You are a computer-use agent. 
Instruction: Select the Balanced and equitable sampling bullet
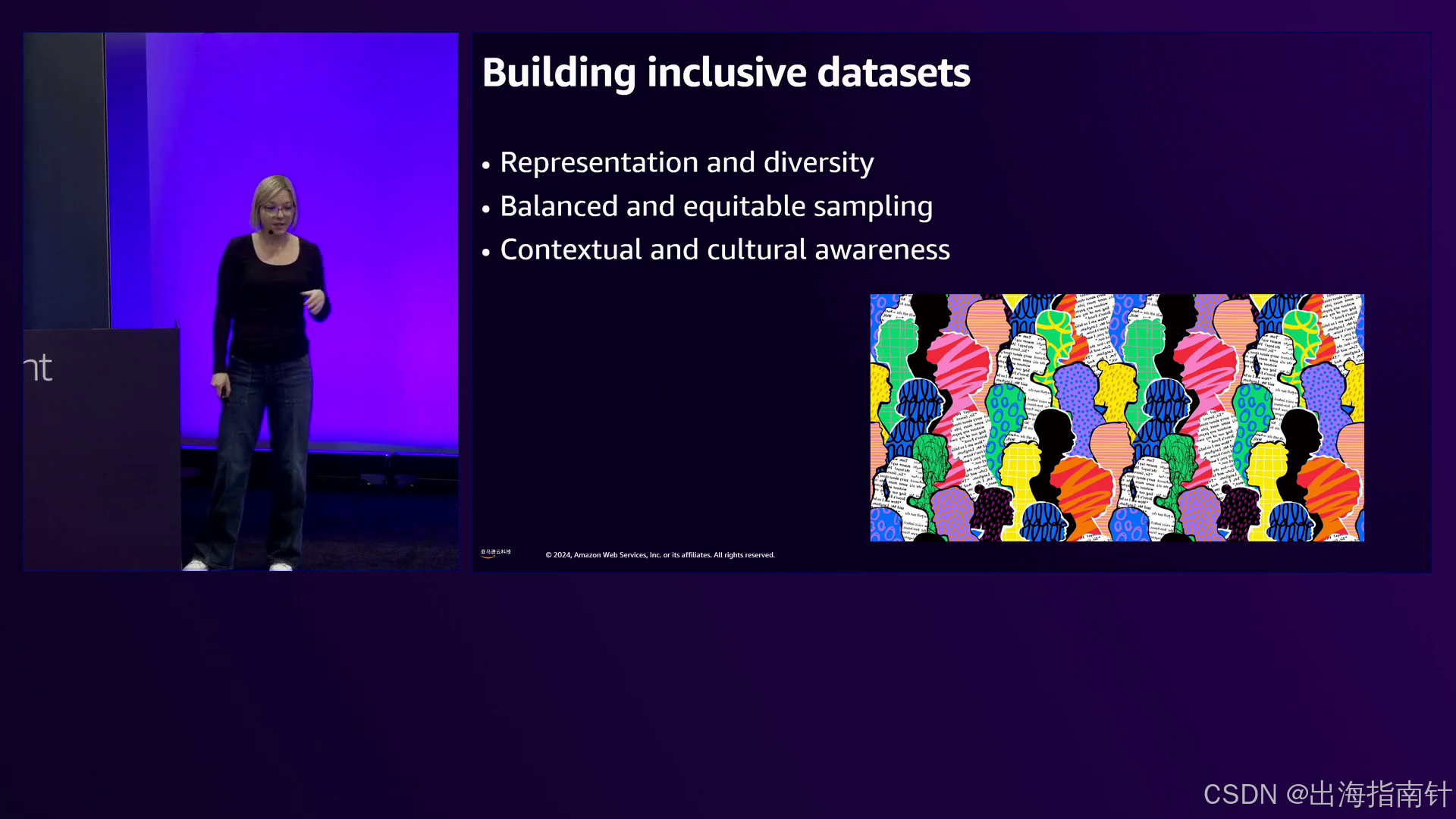tap(716, 206)
